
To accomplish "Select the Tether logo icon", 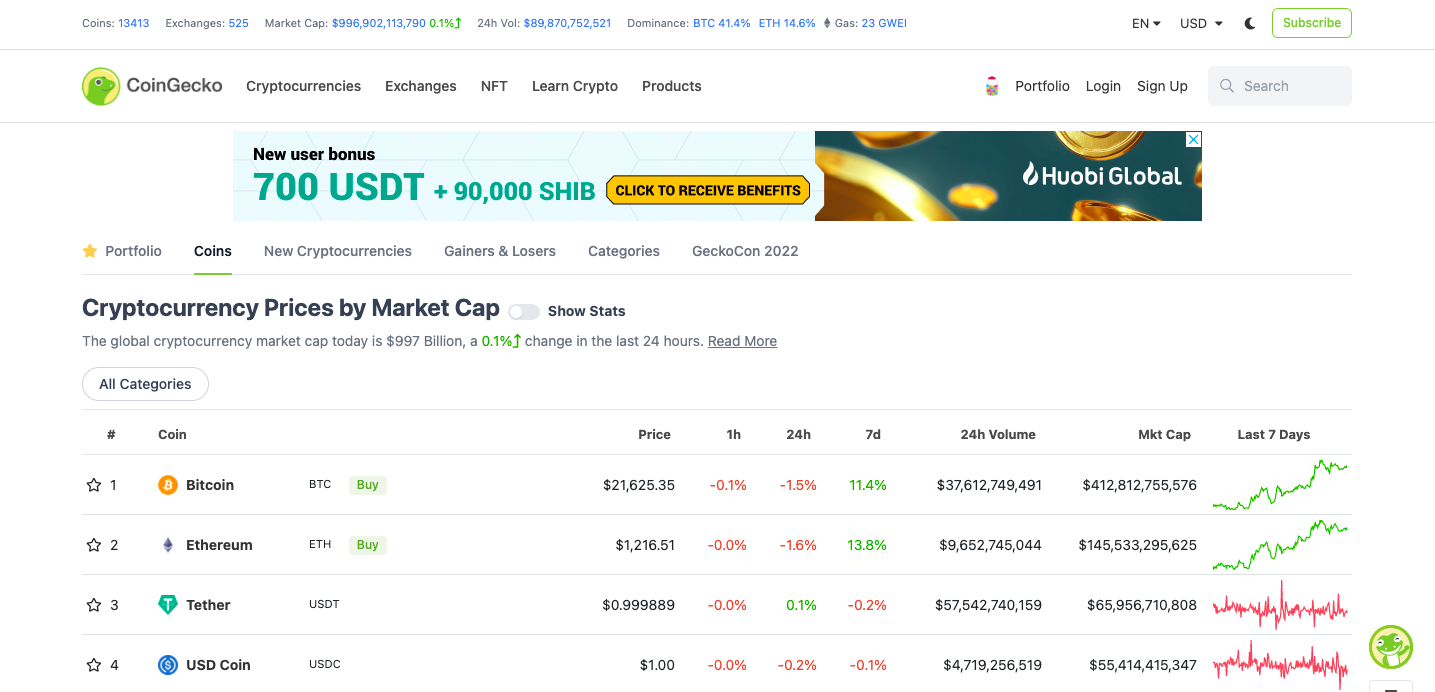I will [167, 605].
